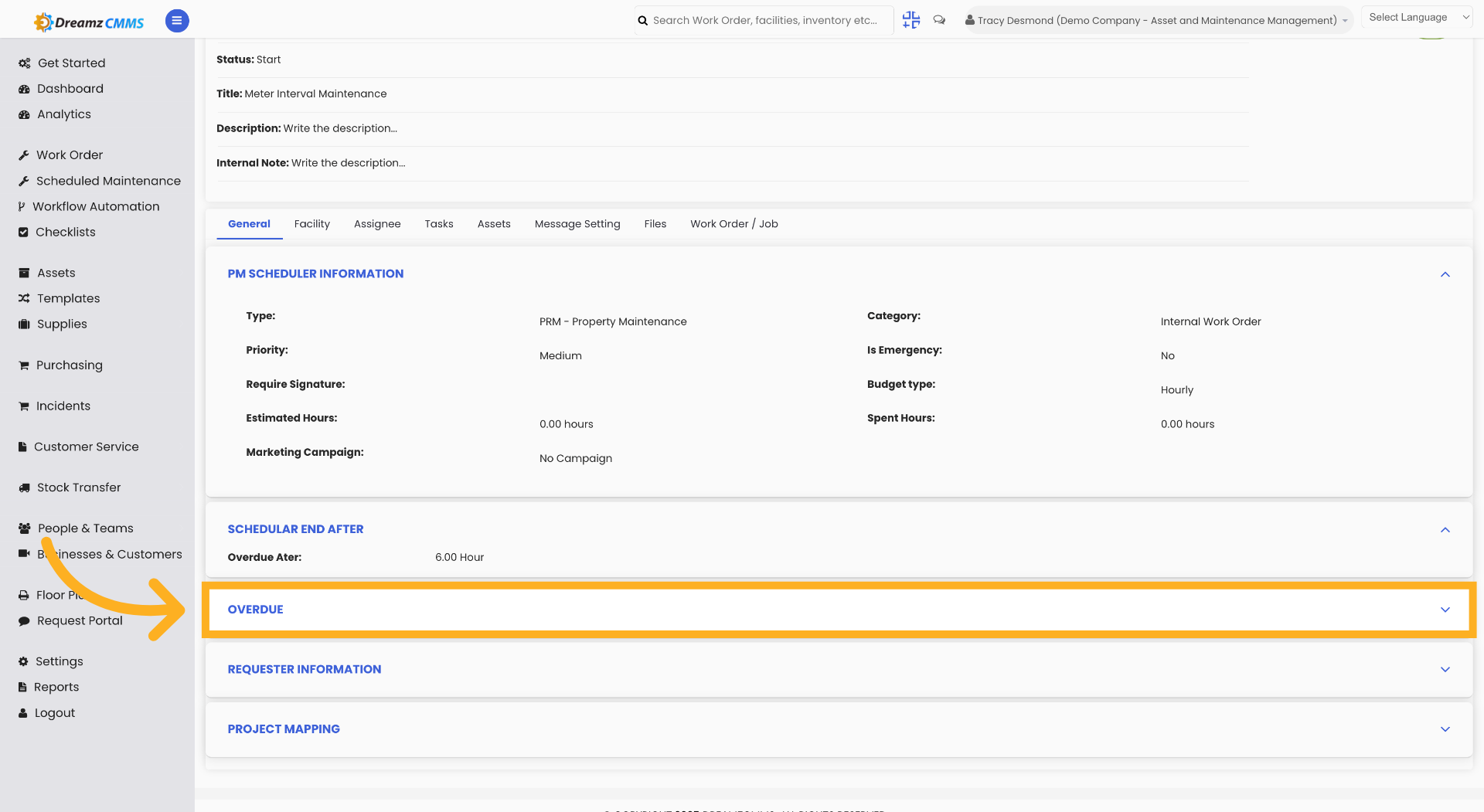Screen dimensions: 1484x812
Task: Open Stock Transfer sidebar link
Action: pos(79,488)
